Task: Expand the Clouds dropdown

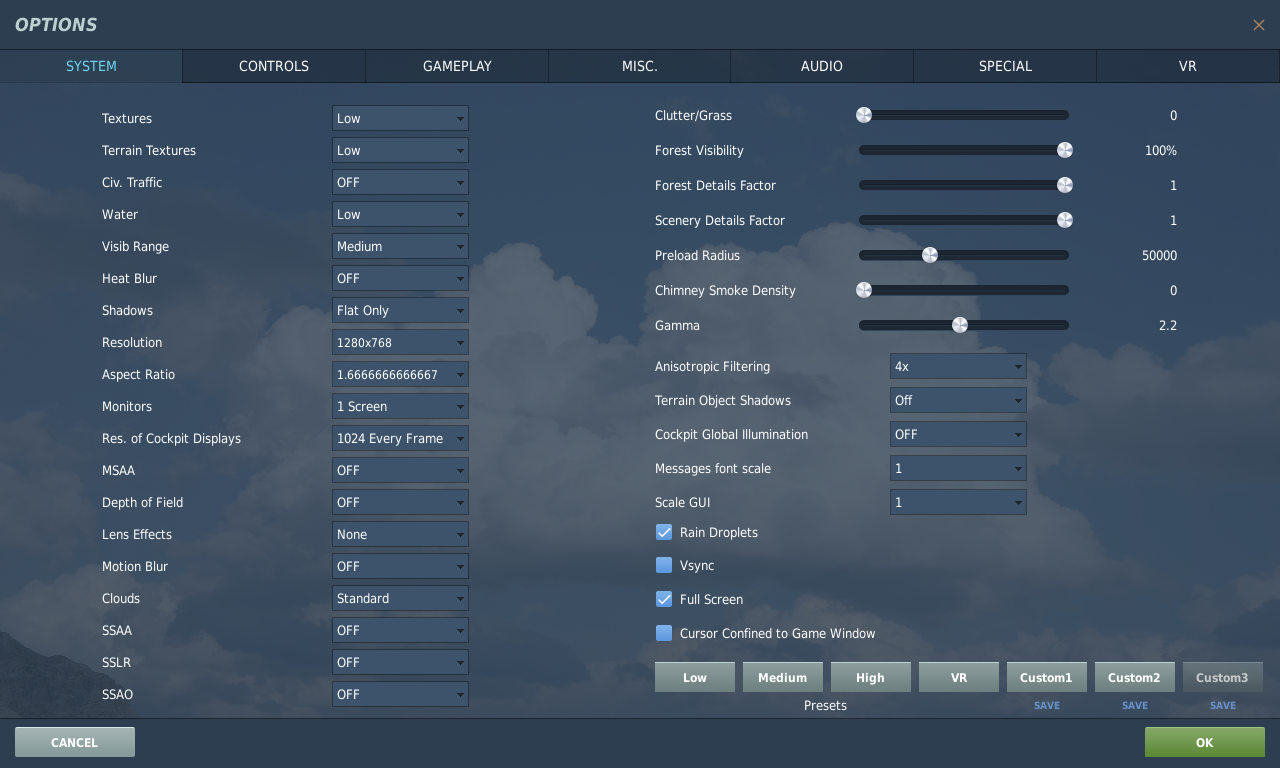Action: [x=400, y=598]
